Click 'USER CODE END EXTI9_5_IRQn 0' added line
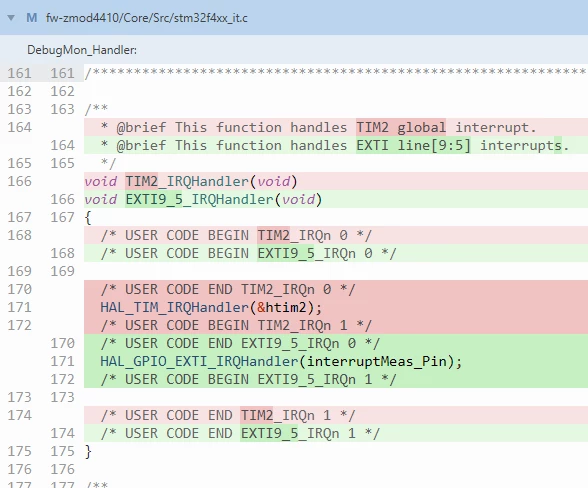The width and height of the screenshot is (588, 488). (336, 343)
